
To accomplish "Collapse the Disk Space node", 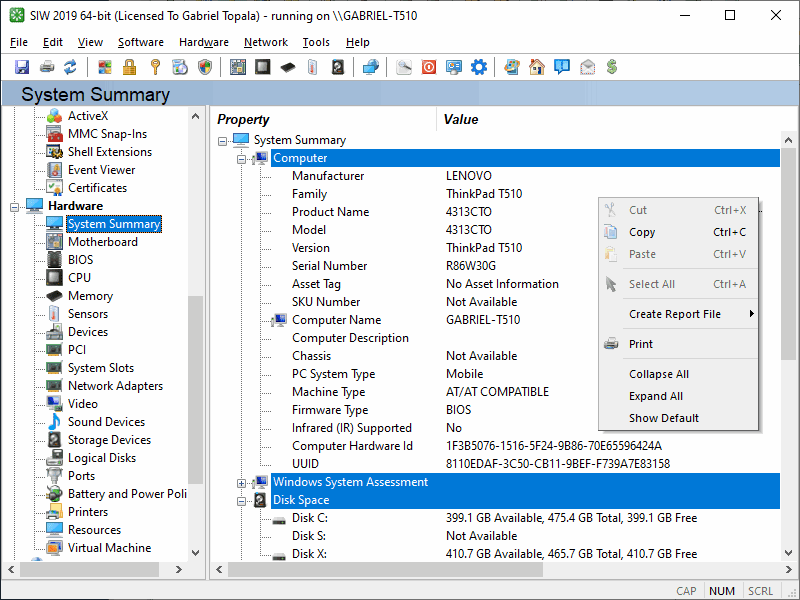I will [x=241, y=501].
